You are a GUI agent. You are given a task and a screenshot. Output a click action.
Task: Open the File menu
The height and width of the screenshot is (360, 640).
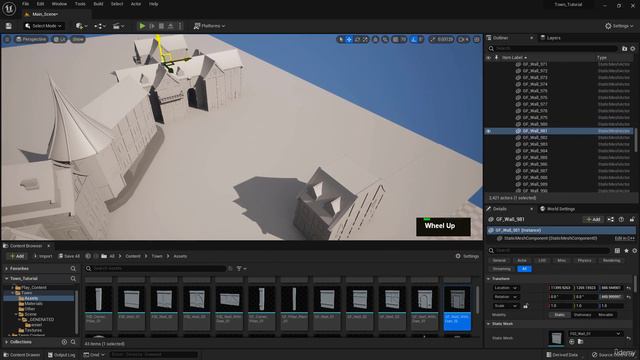pyautogui.click(x=25, y=4)
